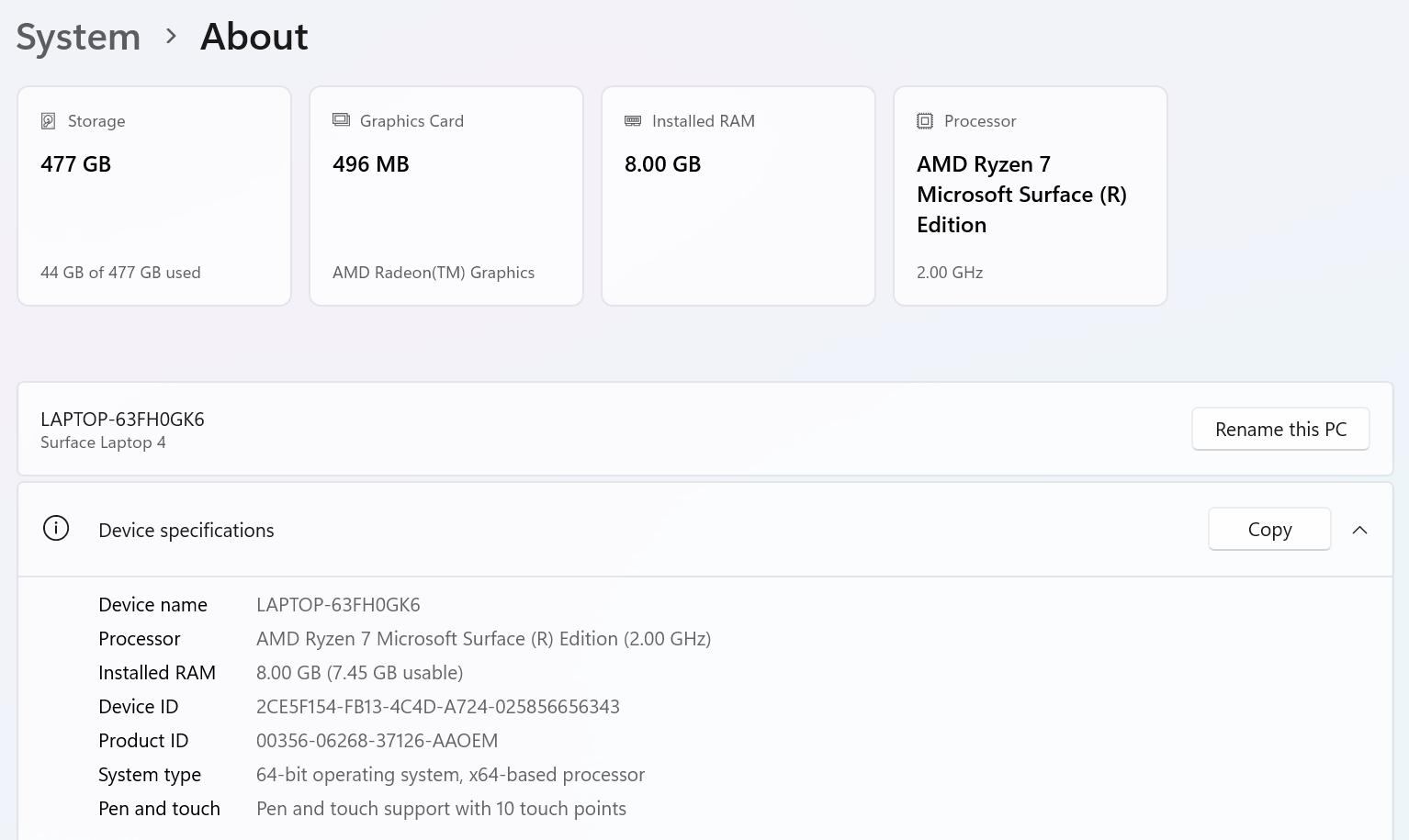Screen dimensions: 1409x840
Task: Click the "Surface Laptop 4" model name
Action: coord(103,442)
